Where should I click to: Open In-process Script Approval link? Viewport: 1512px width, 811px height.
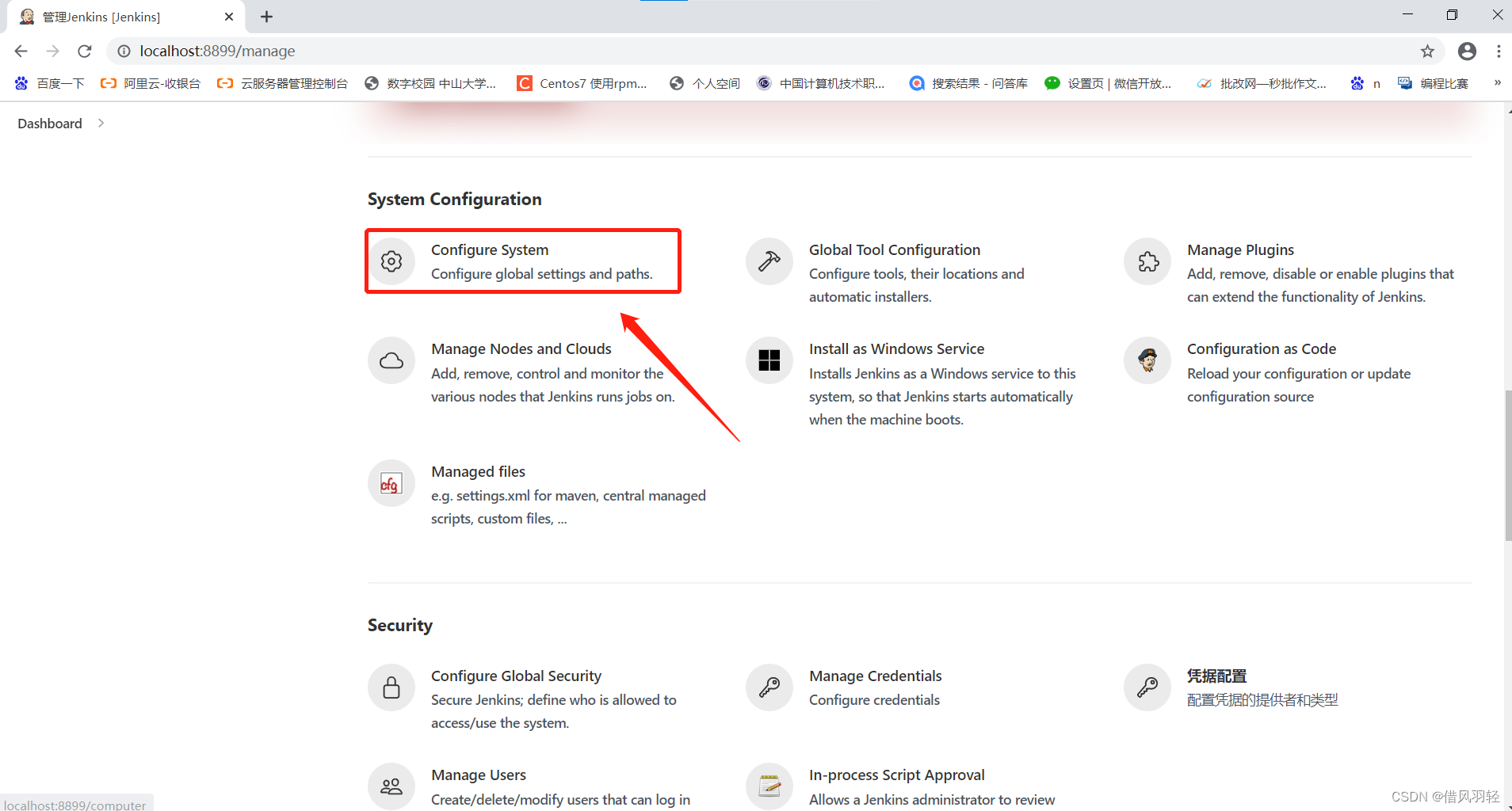coord(897,775)
